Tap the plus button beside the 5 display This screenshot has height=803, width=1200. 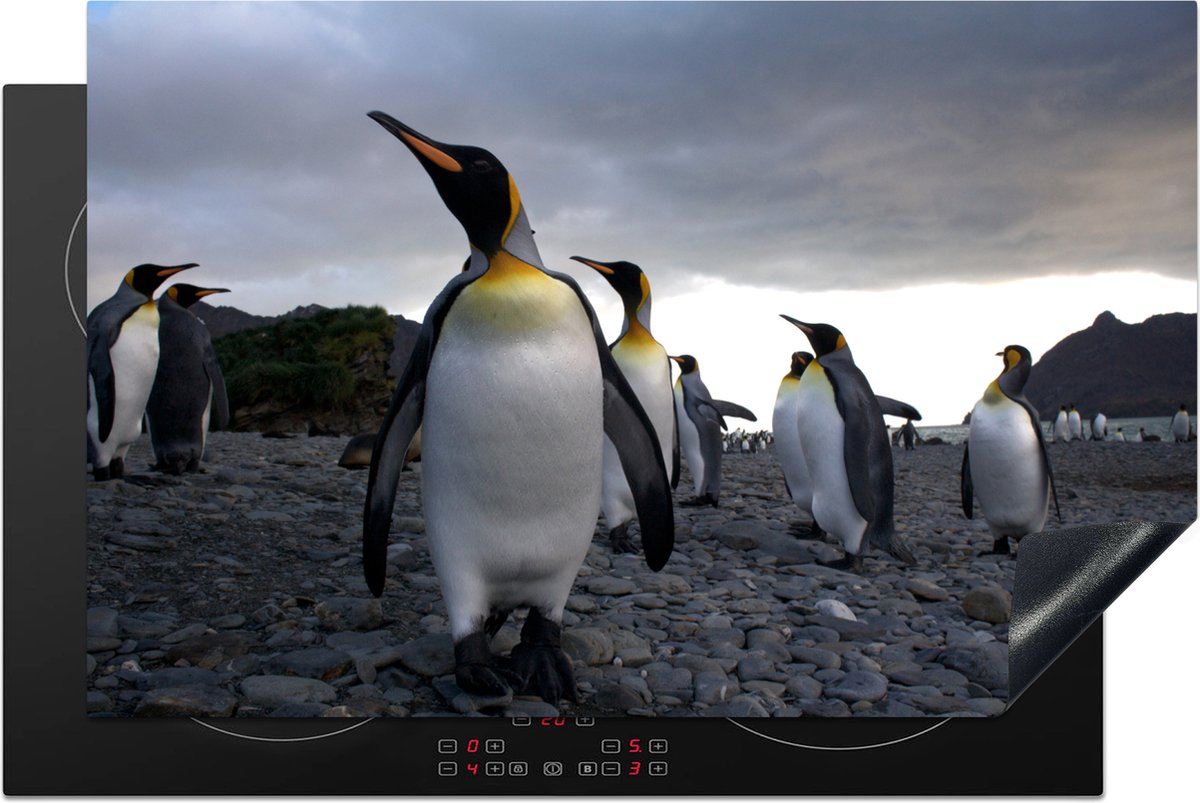(x=658, y=746)
